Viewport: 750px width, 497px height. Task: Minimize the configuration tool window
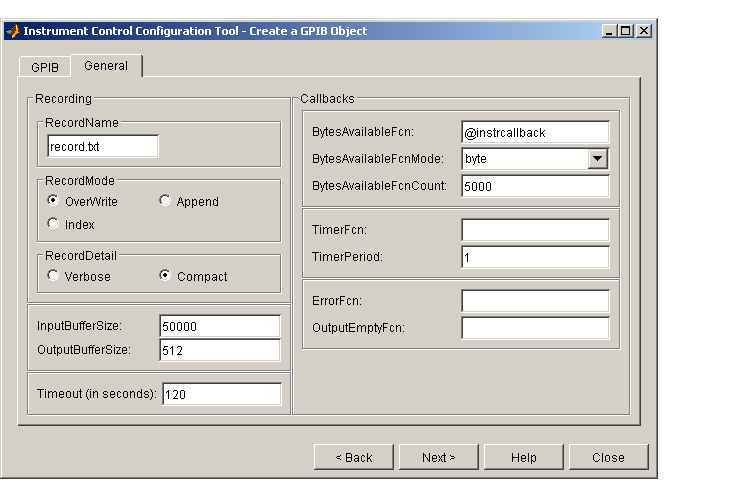pos(609,31)
